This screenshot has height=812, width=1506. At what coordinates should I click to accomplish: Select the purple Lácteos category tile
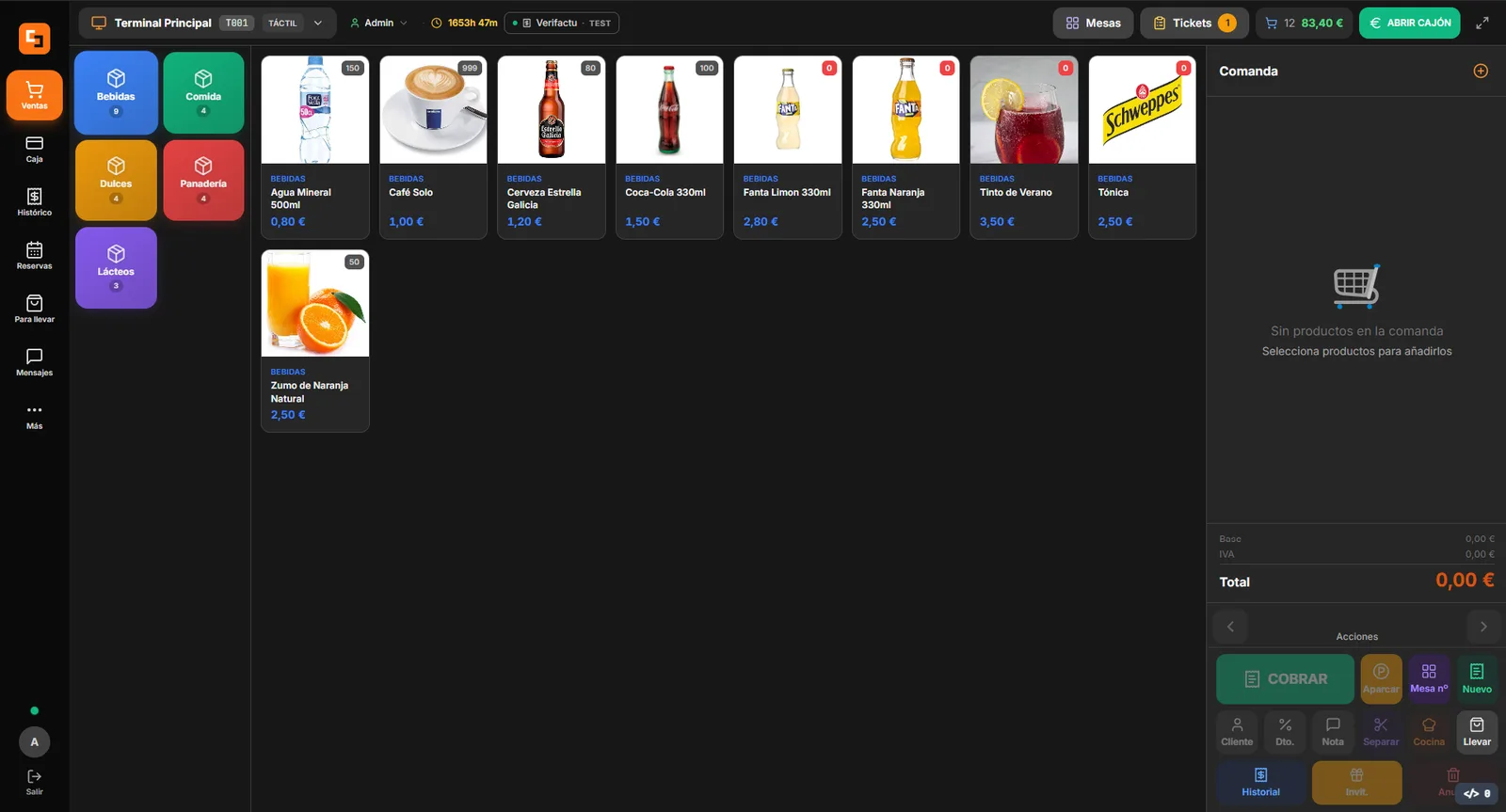[116, 267]
